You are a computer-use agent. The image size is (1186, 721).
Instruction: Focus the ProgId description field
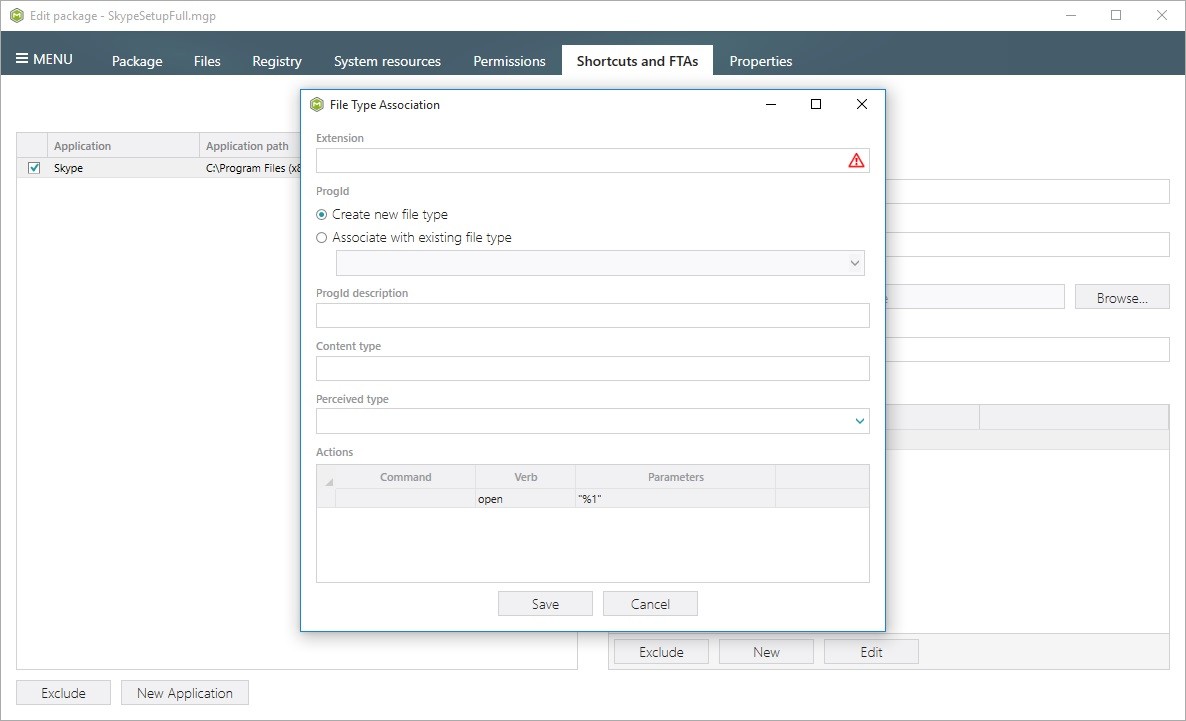pyautogui.click(x=592, y=315)
